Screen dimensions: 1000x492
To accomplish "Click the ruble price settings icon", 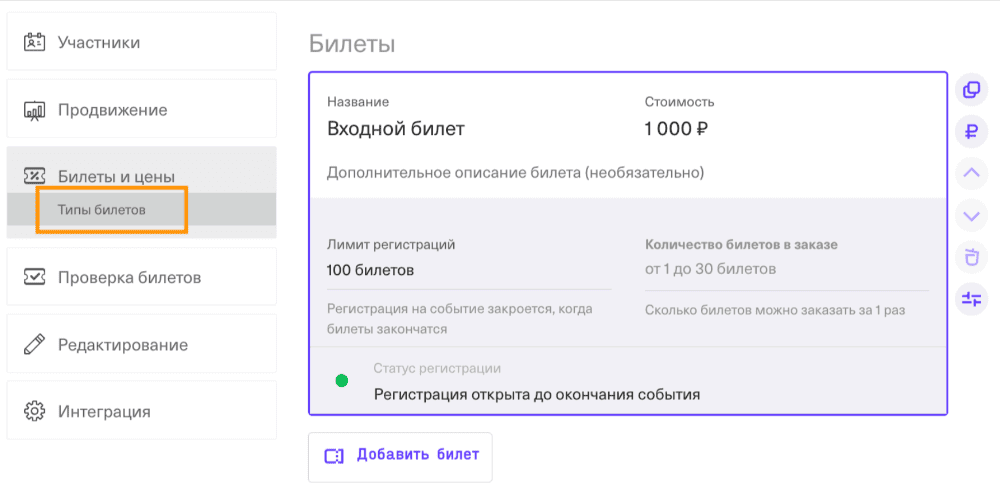I will [971, 132].
